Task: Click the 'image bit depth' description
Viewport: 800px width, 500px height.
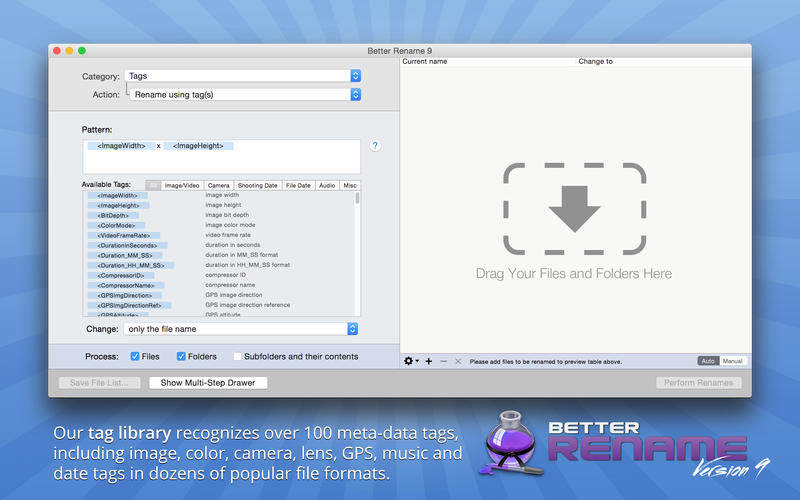Action: [x=227, y=215]
